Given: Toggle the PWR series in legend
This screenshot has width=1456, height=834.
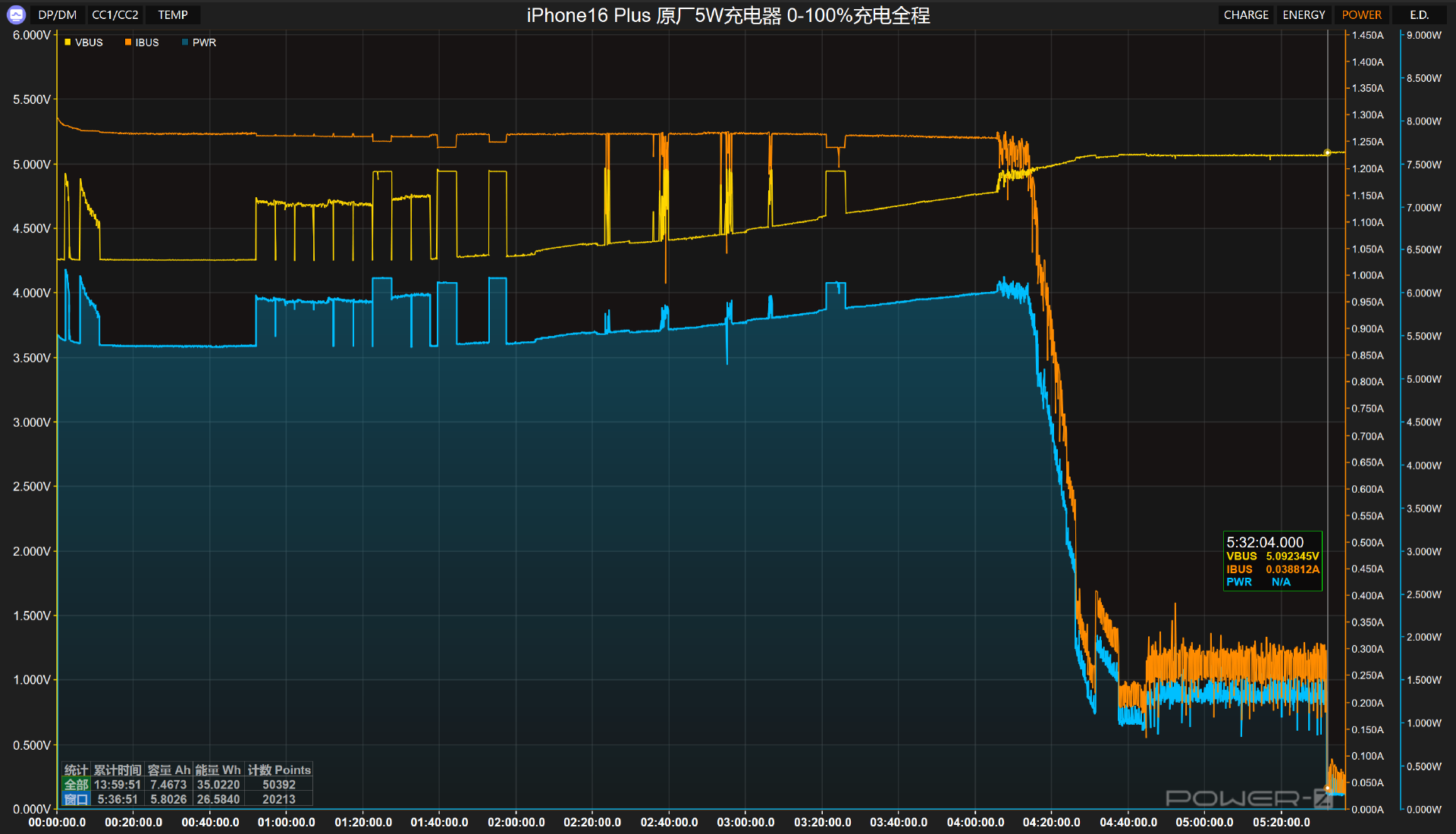Looking at the screenshot, I should [x=199, y=42].
